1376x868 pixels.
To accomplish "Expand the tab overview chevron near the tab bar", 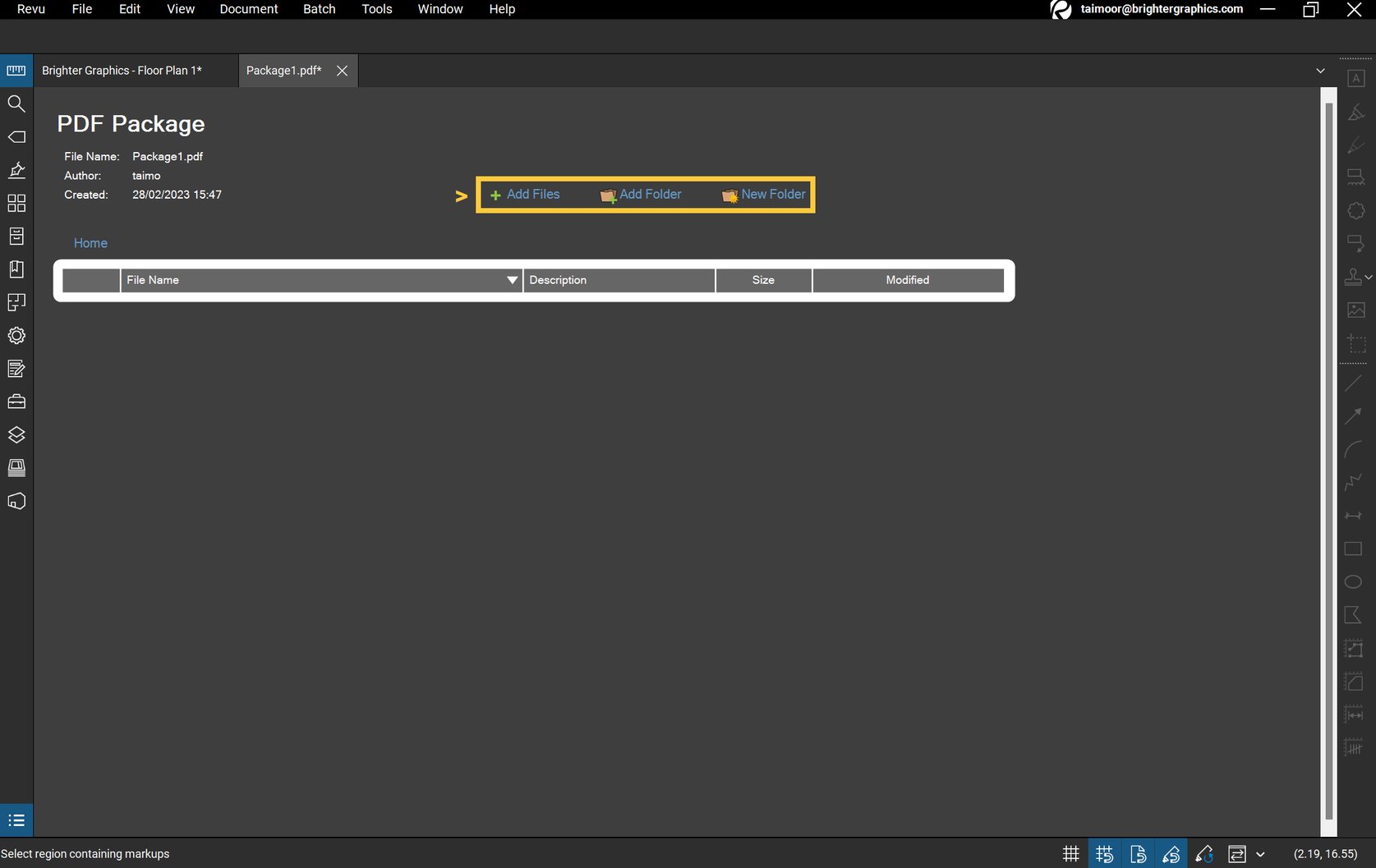I will [x=1320, y=71].
